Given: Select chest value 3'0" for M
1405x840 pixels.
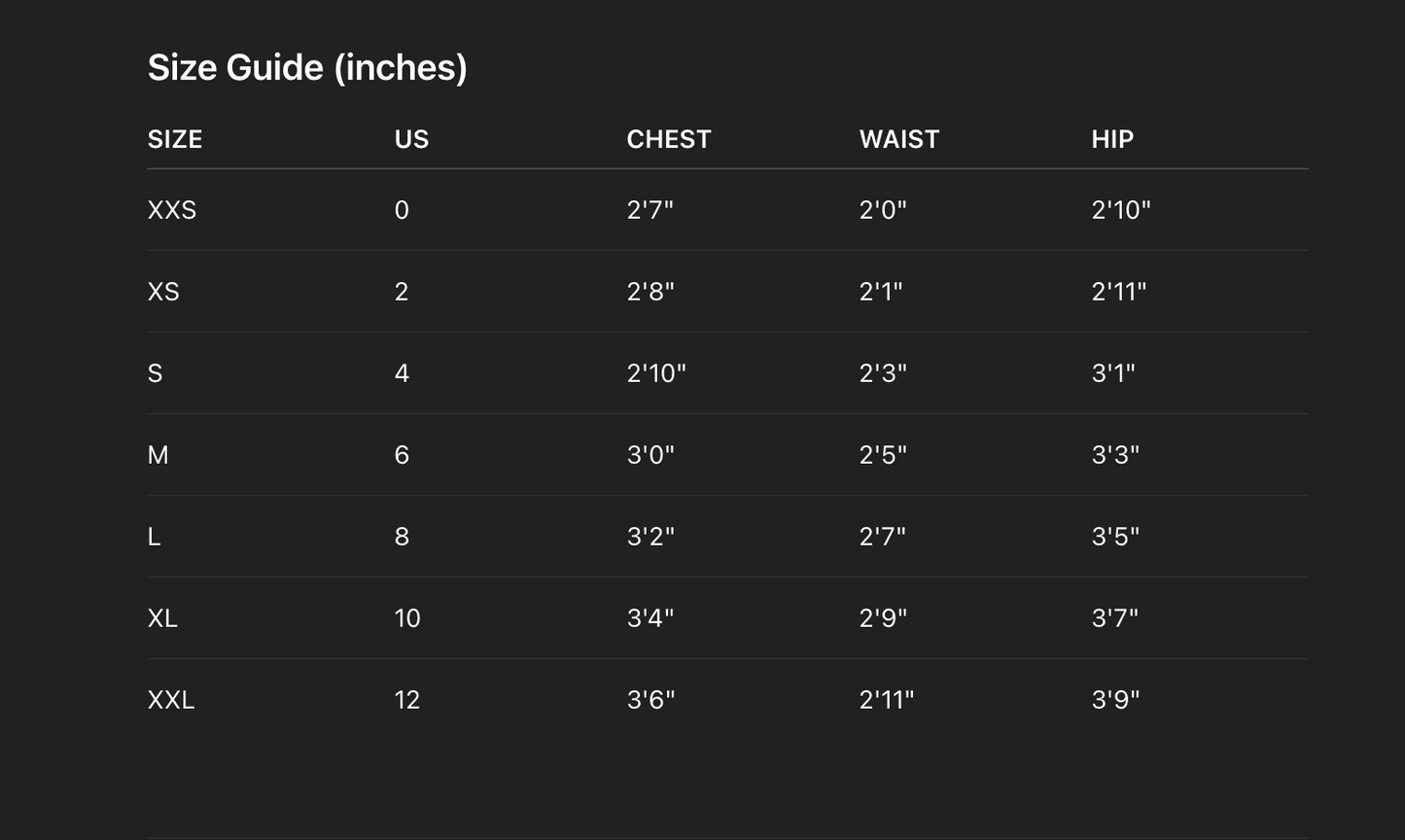Looking at the screenshot, I should [650, 455].
